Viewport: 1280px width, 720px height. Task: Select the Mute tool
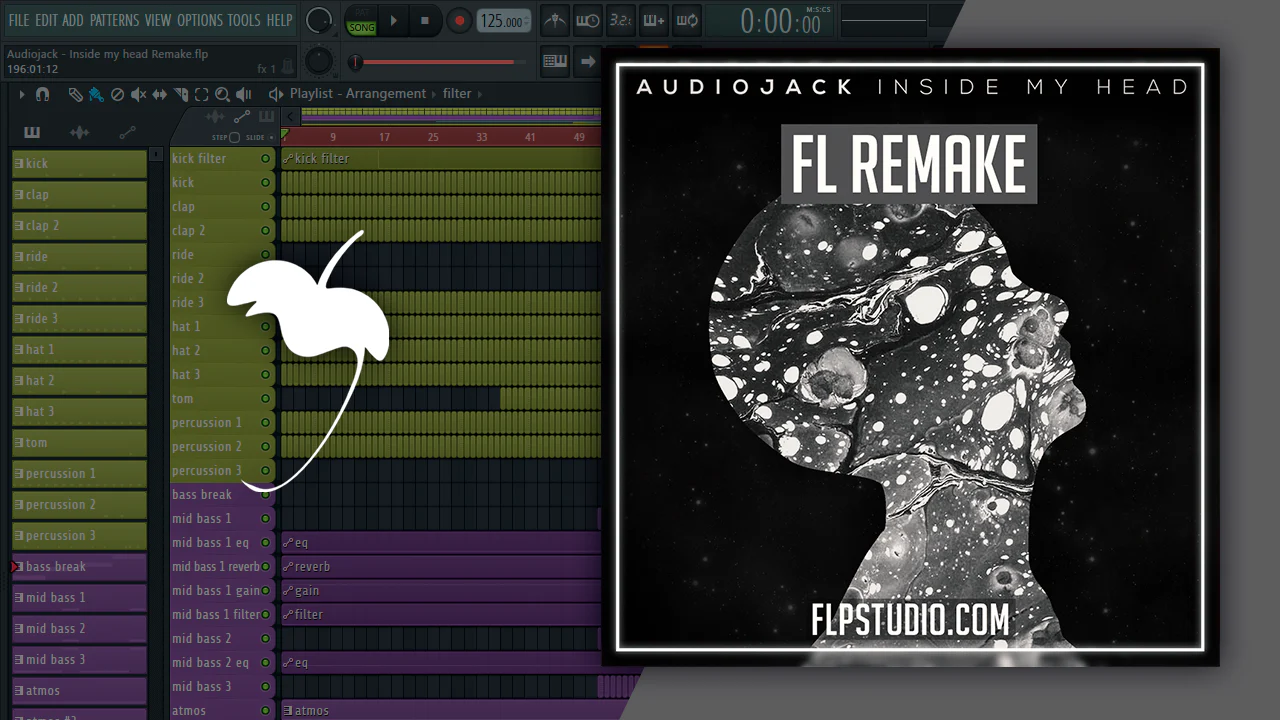138,94
